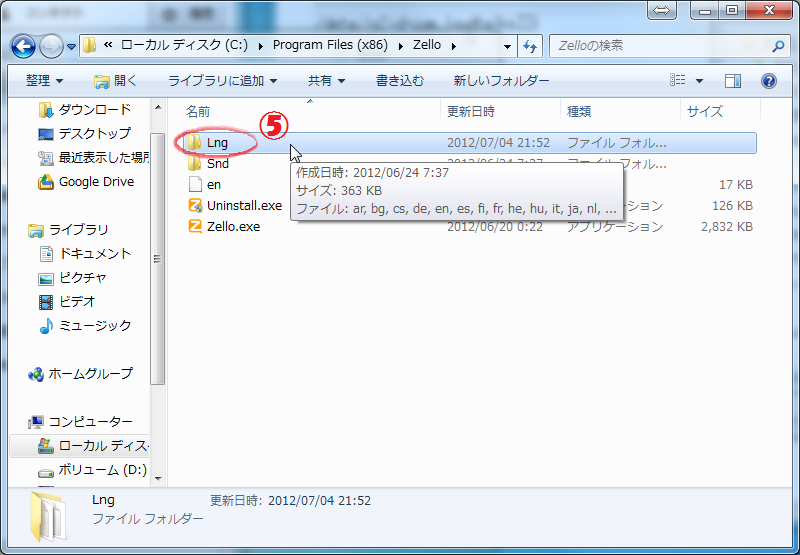800x555 pixels.
Task: Select the ローカル ディスク (C:) breadcrumb
Action: pyautogui.click(x=184, y=45)
